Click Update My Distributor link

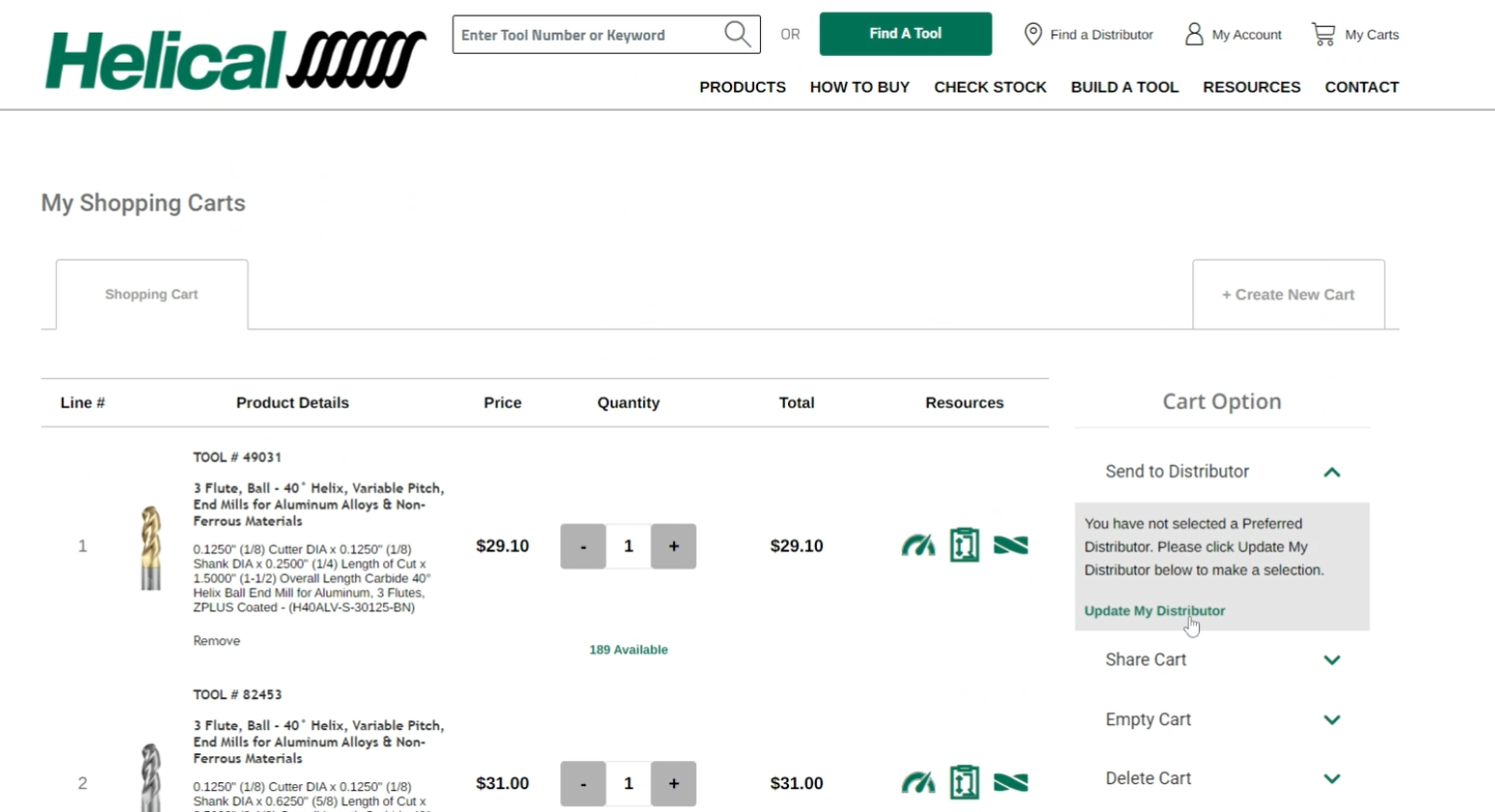tap(1154, 610)
